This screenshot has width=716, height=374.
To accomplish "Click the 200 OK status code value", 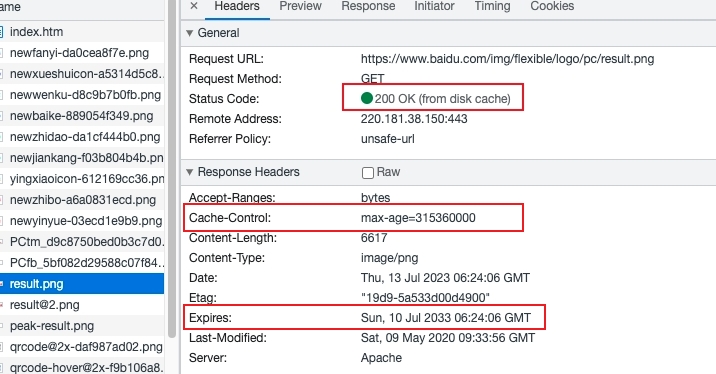I will click(x=442, y=99).
